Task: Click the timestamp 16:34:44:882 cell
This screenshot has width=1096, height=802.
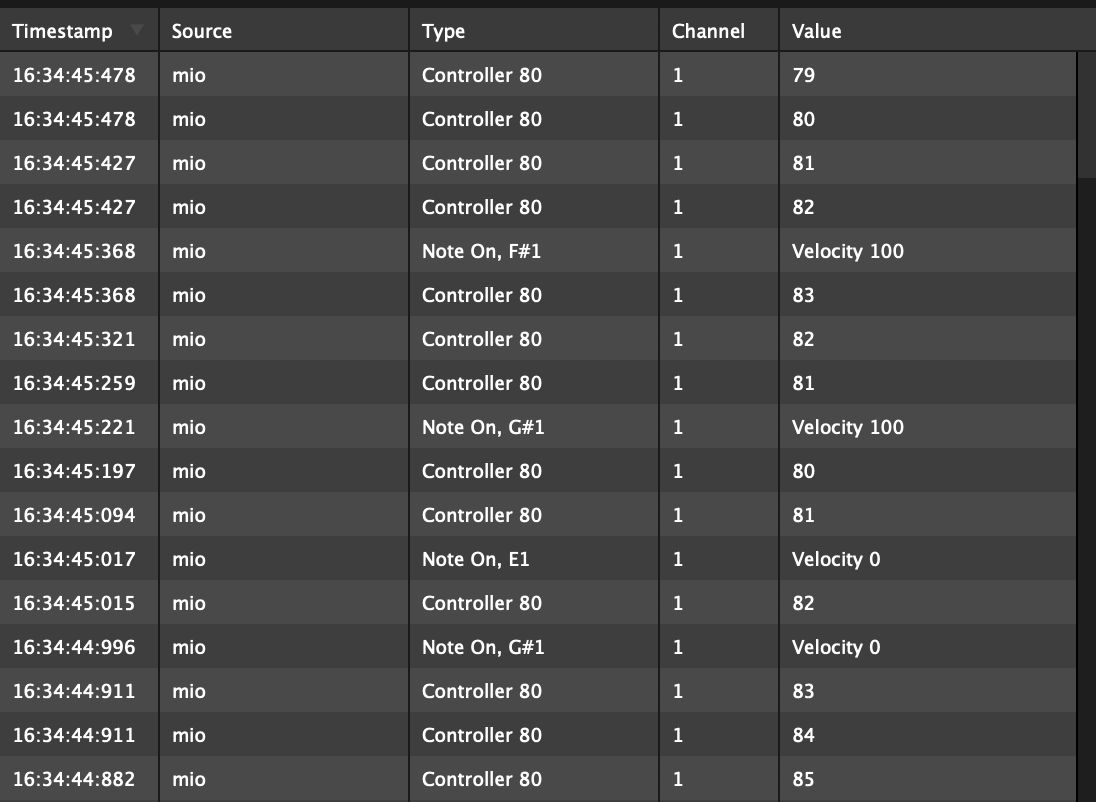Action: [74, 779]
